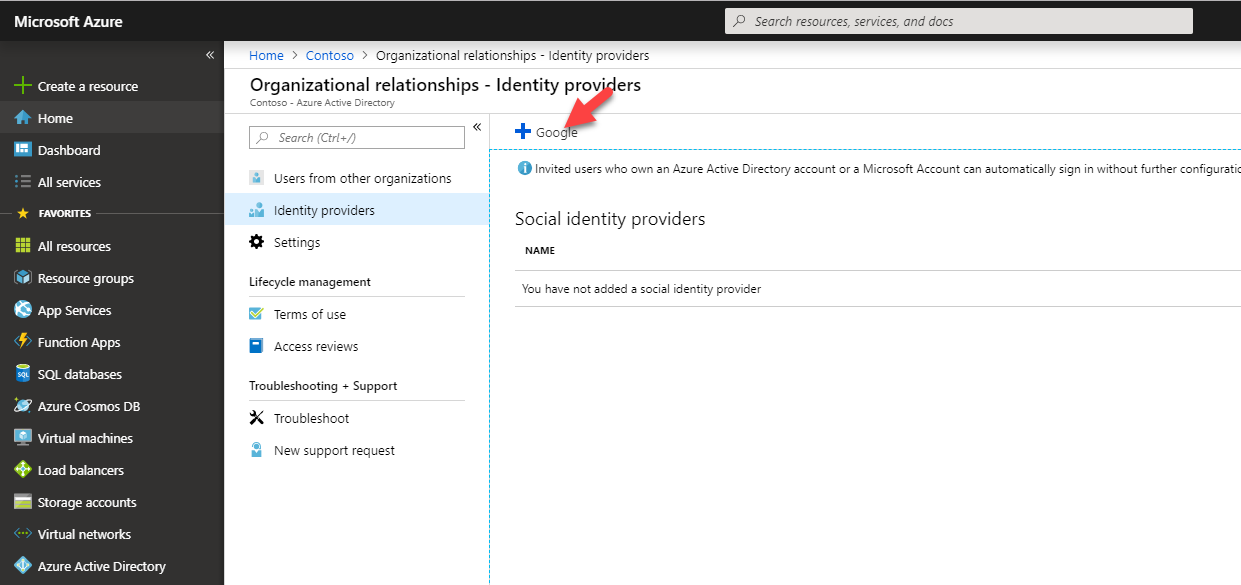Click the All services list icon
This screenshot has width=1241, height=585.
coord(22,182)
